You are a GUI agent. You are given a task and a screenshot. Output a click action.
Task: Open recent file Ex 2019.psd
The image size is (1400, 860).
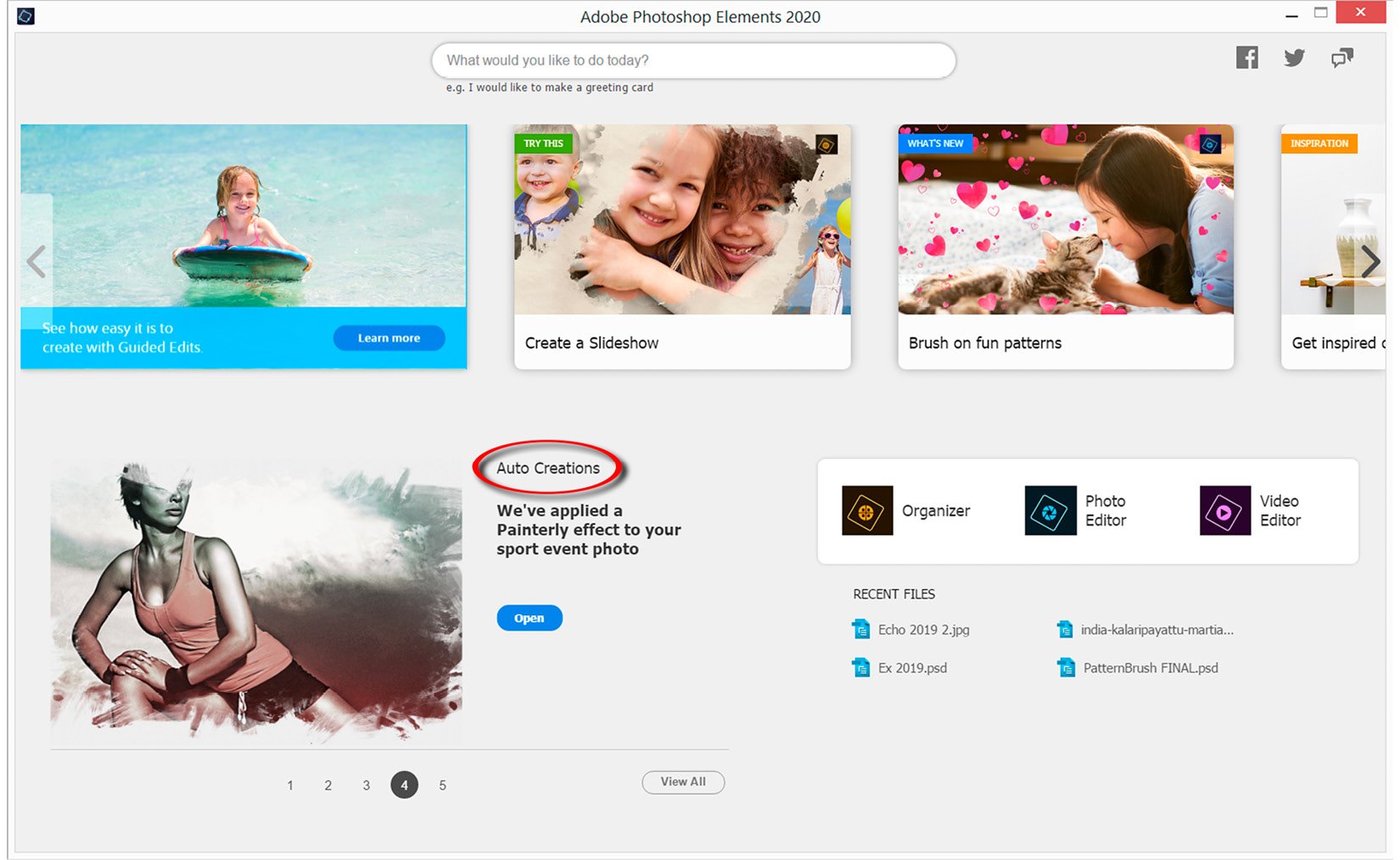tap(912, 667)
